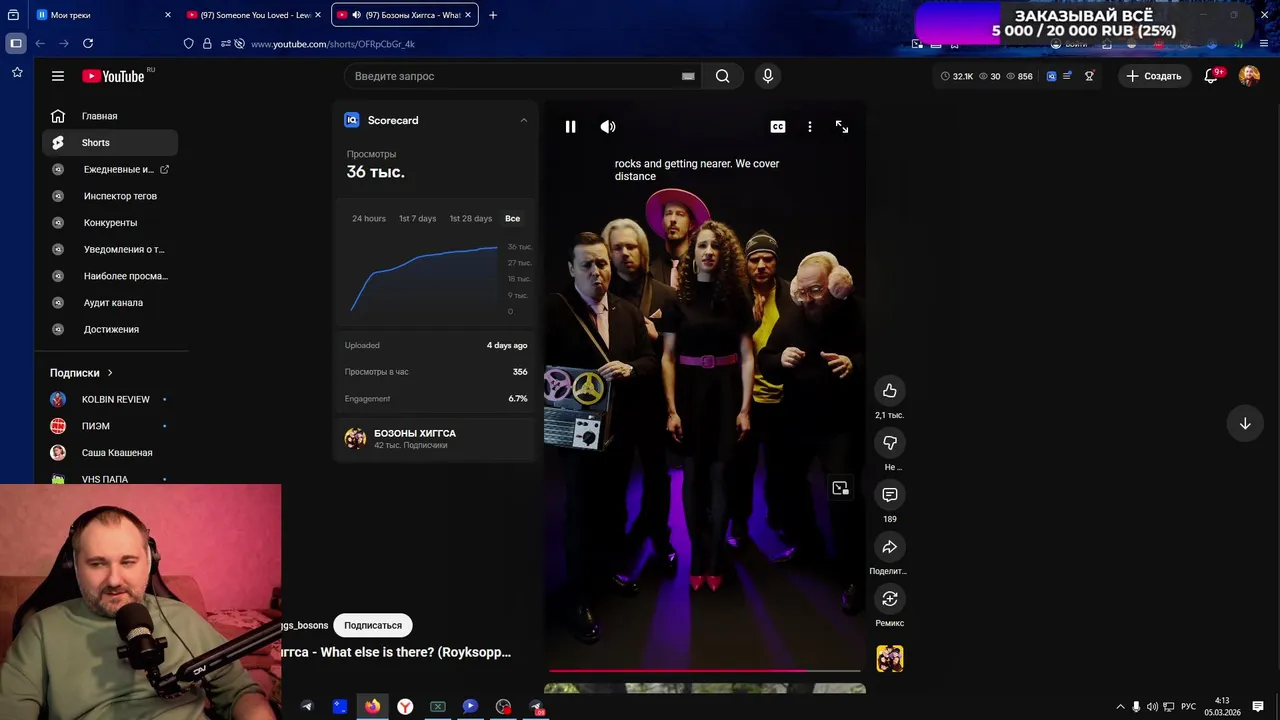Expand the Подписки section chevron
The height and width of the screenshot is (720, 1280).
coord(110,373)
